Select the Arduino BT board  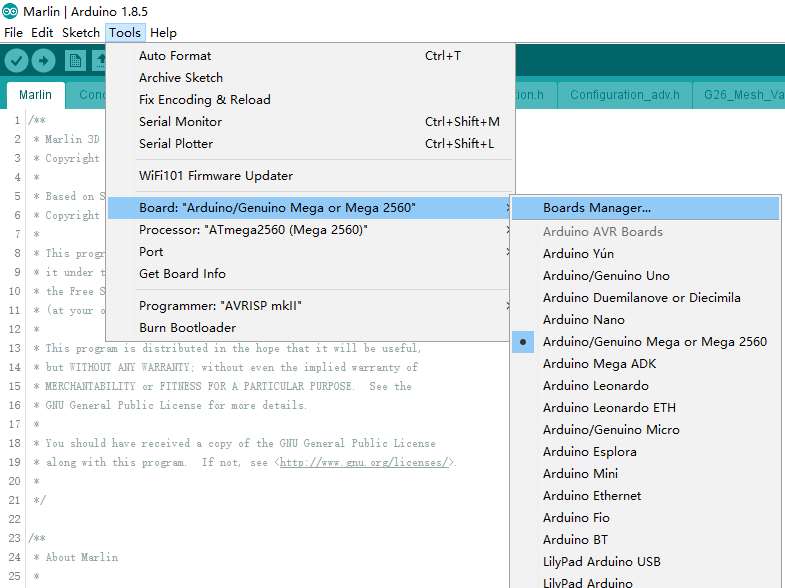point(645,540)
